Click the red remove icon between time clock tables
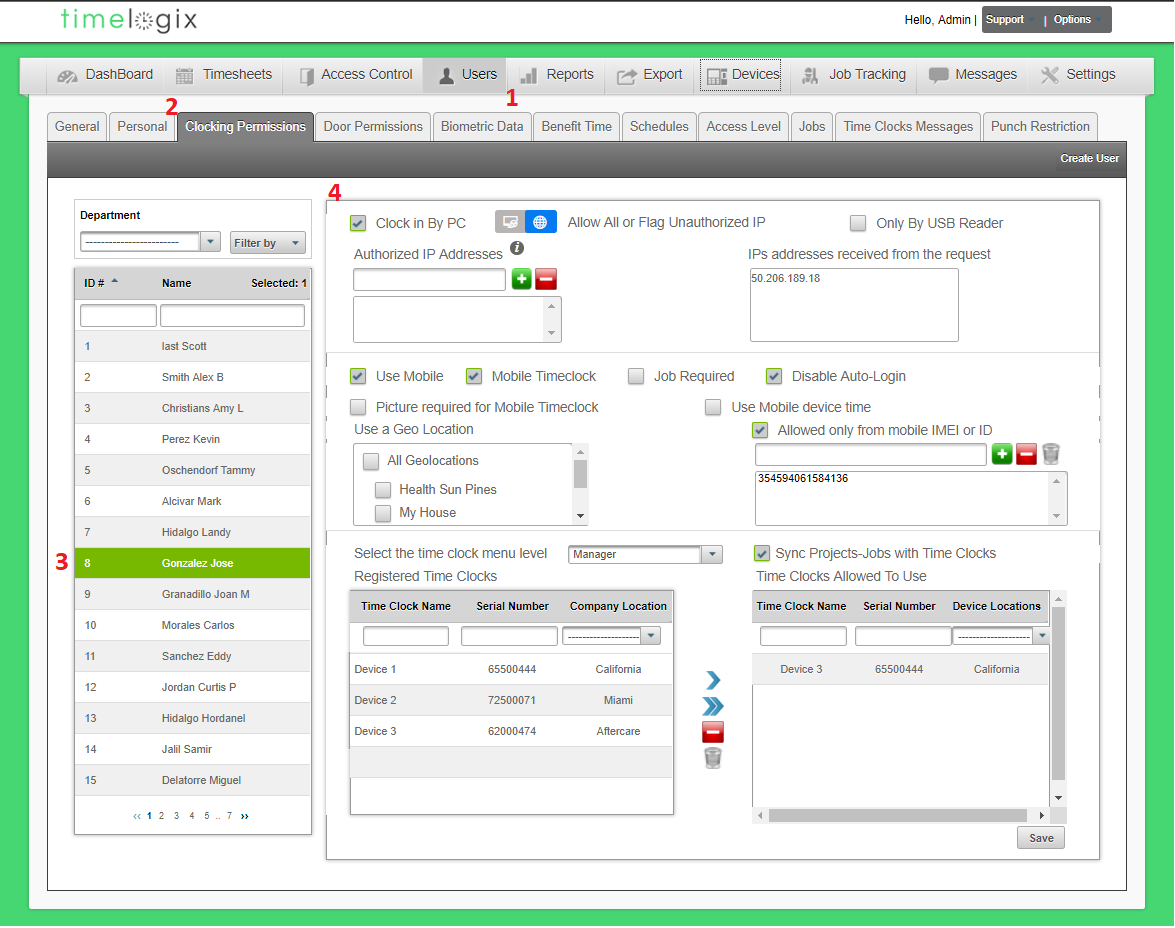 [712, 732]
